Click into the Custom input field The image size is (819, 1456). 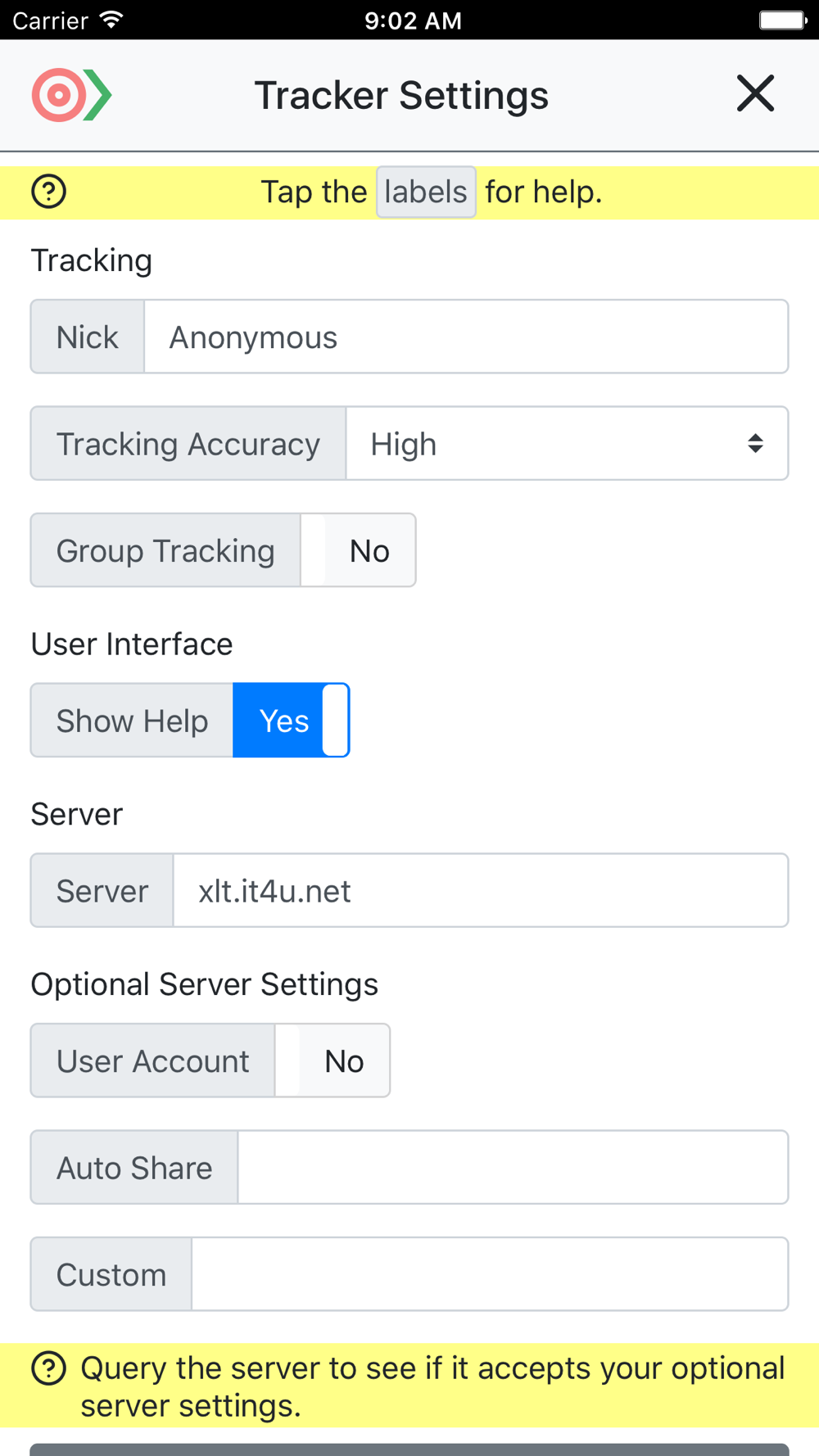(x=490, y=1274)
